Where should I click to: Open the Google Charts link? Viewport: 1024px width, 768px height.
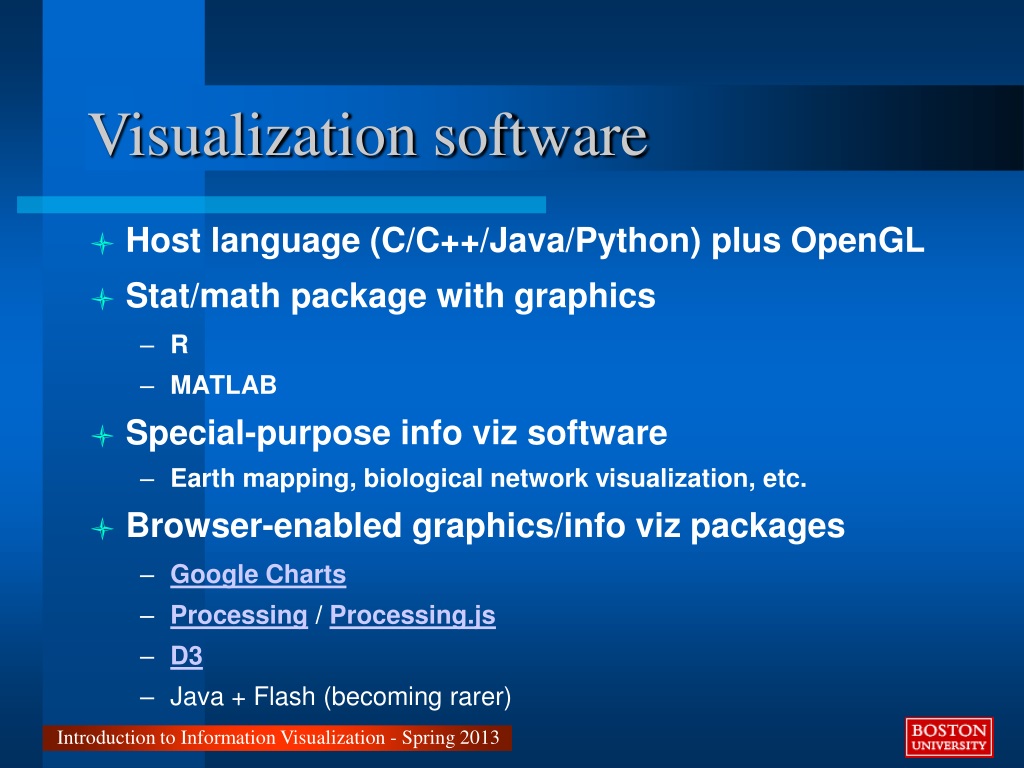pyautogui.click(x=258, y=575)
